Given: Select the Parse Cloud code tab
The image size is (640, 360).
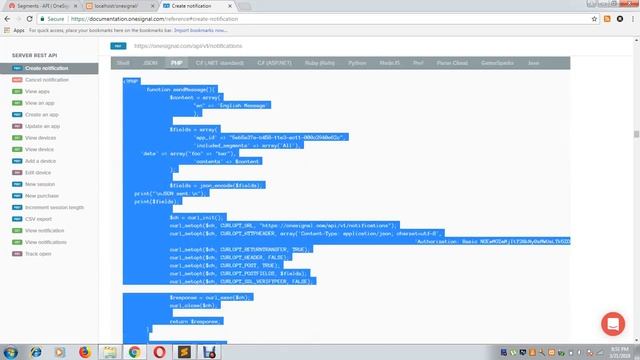Looking at the screenshot, I should pyautogui.click(x=452, y=63).
